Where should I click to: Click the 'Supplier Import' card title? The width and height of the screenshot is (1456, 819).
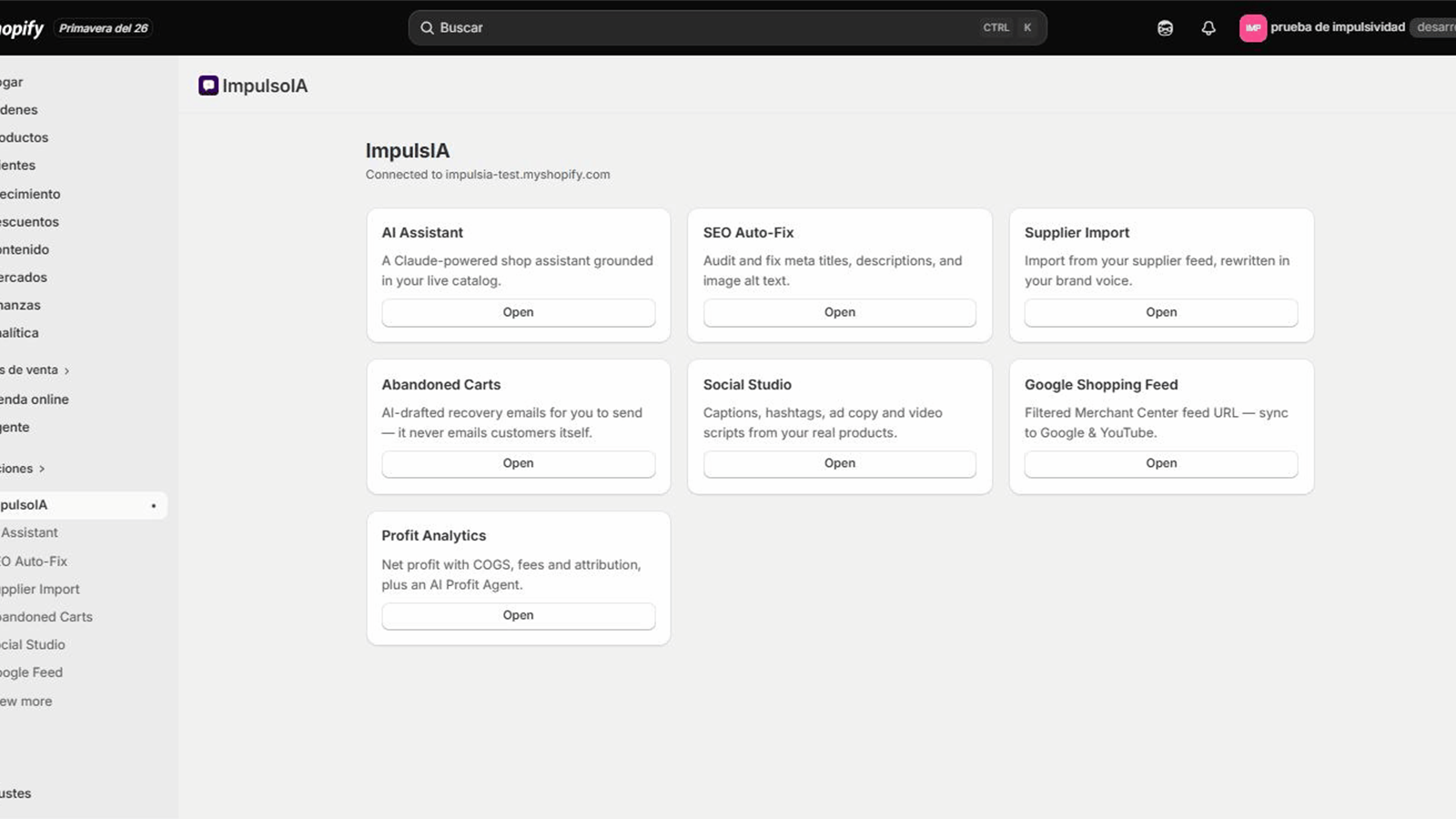[1077, 233]
